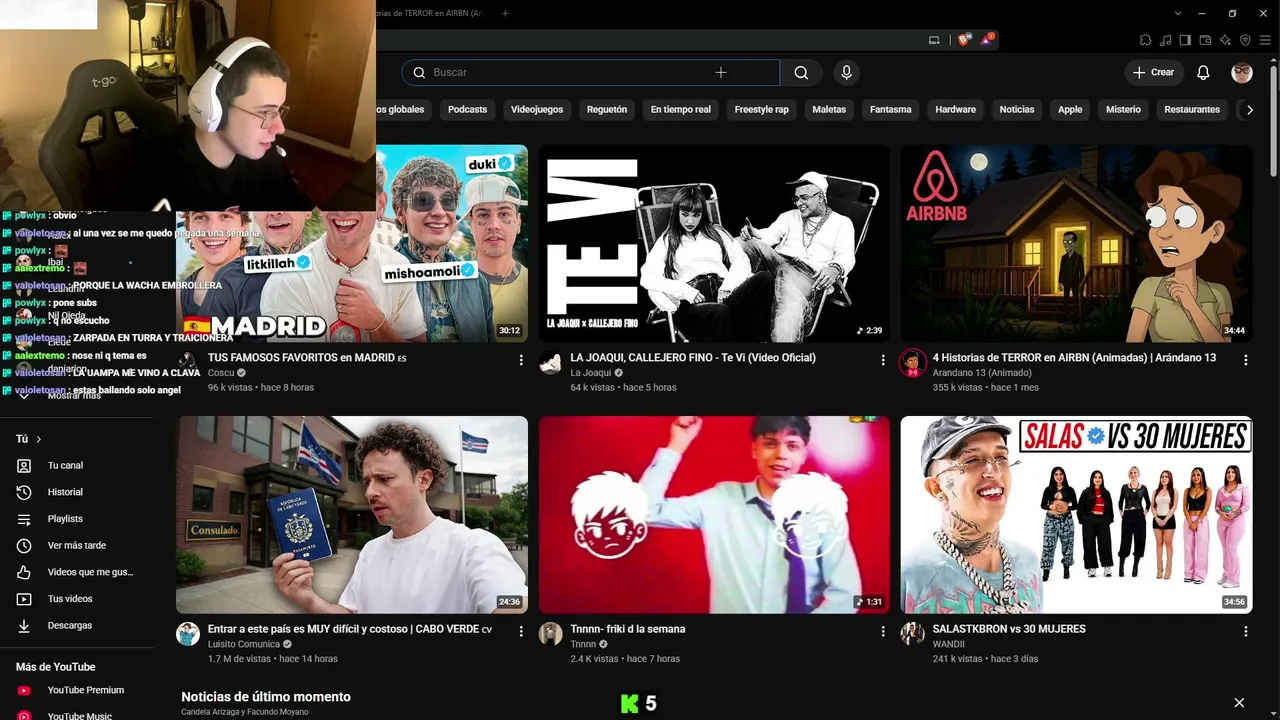Dismiss the Noticias de último momento section
Image resolution: width=1280 pixels, height=720 pixels.
tap(1239, 703)
